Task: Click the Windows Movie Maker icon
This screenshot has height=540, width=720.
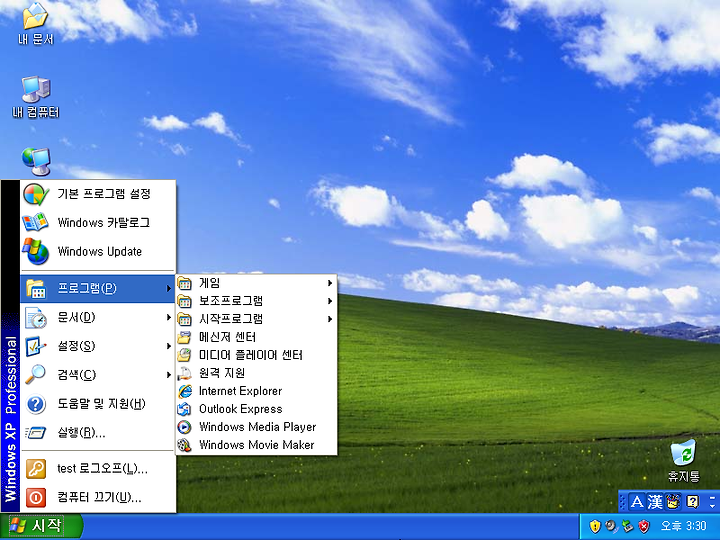Action: (x=185, y=445)
